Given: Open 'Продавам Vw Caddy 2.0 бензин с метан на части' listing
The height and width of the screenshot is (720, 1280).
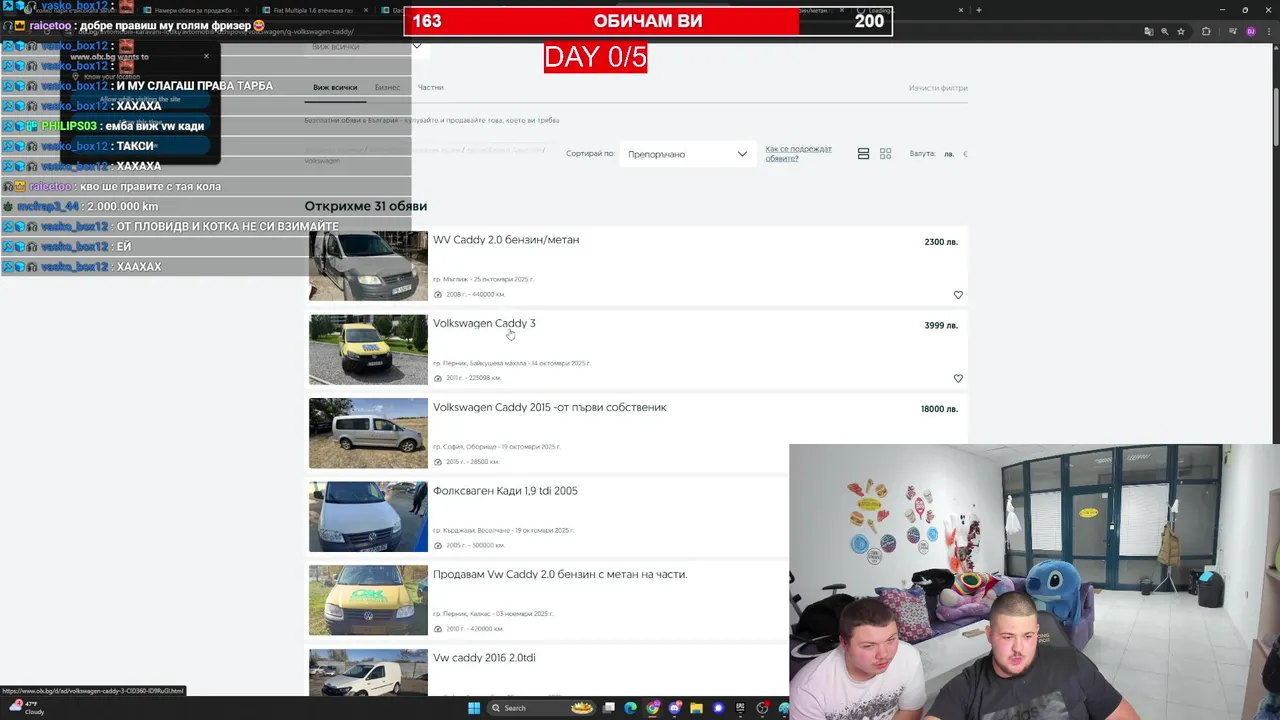Looking at the screenshot, I should (560, 575).
